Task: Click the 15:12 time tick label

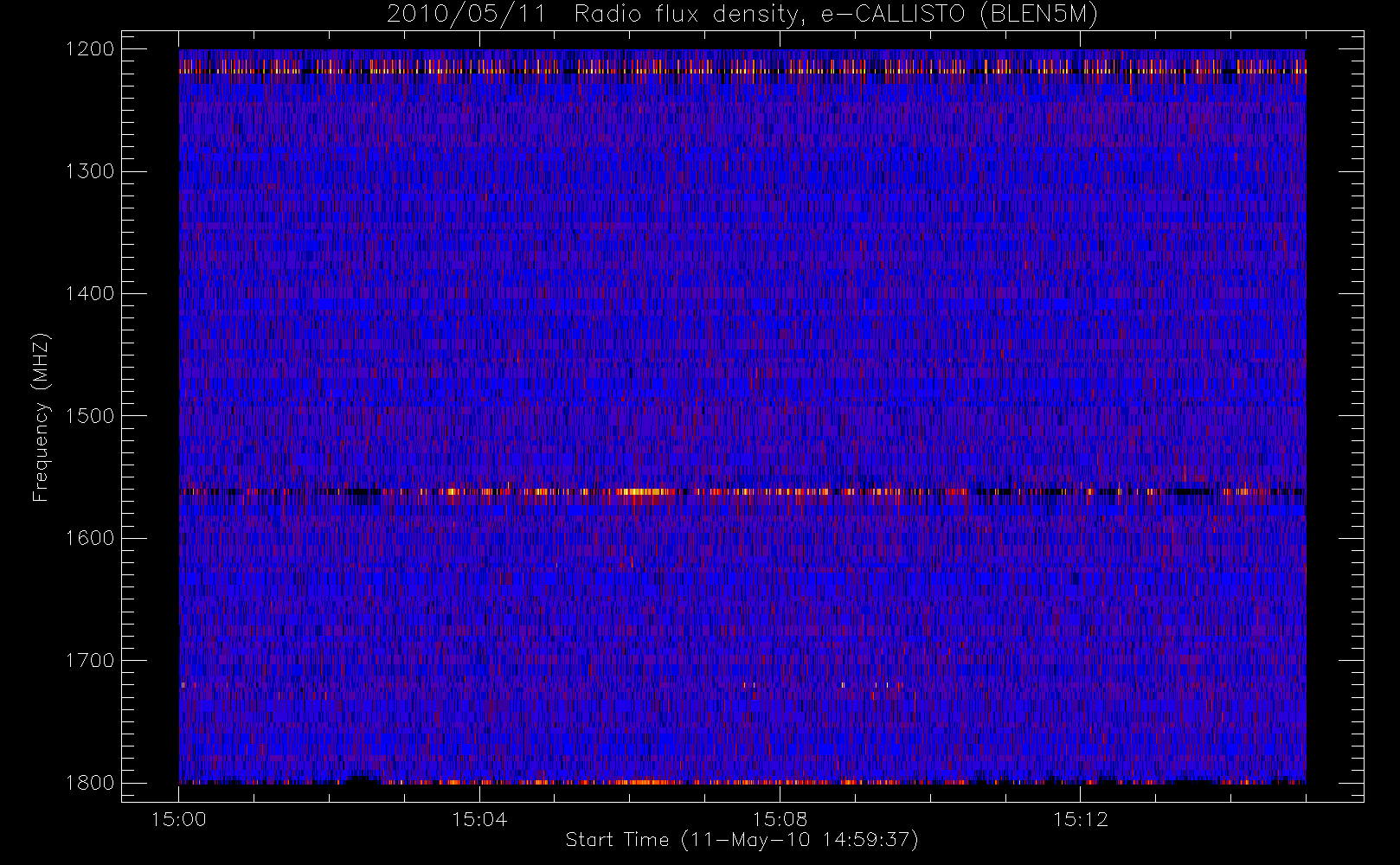Action: [x=1080, y=819]
